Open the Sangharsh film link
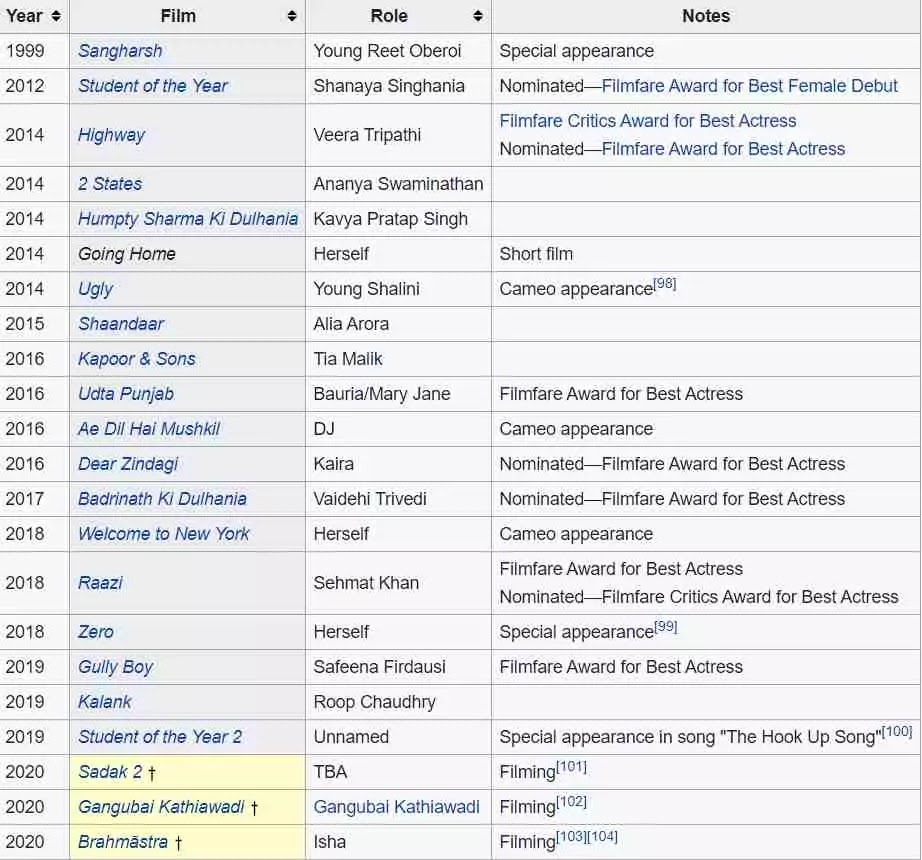 coord(120,51)
